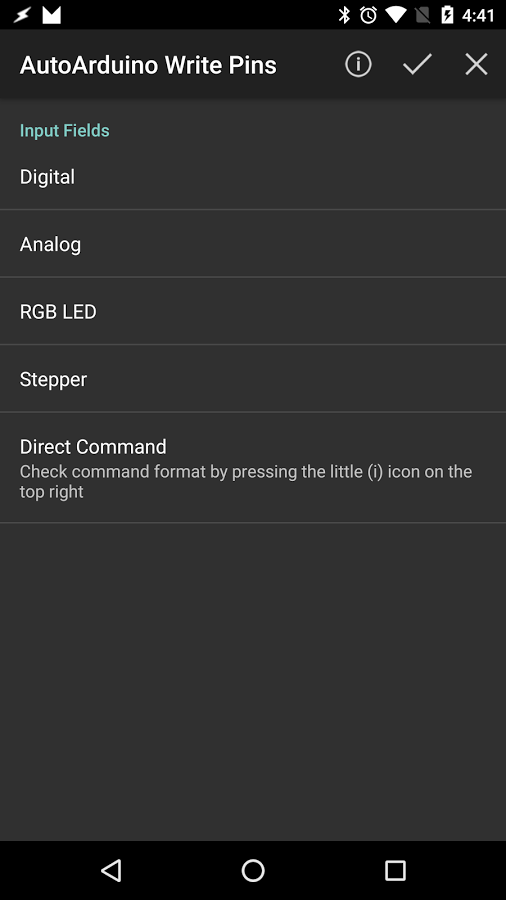Viewport: 506px width, 900px height.
Task: Select the RGB LED entry
Action: click(253, 312)
